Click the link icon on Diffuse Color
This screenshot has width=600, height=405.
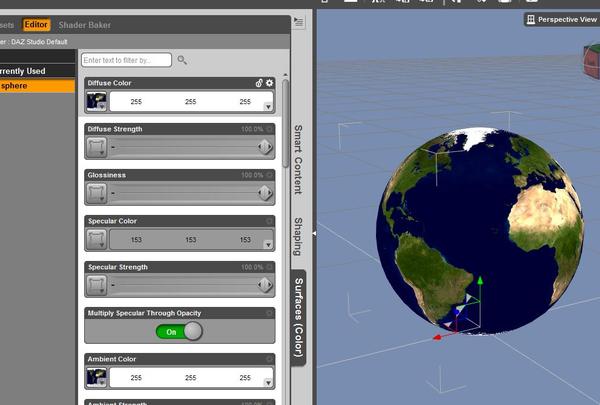pos(259,83)
